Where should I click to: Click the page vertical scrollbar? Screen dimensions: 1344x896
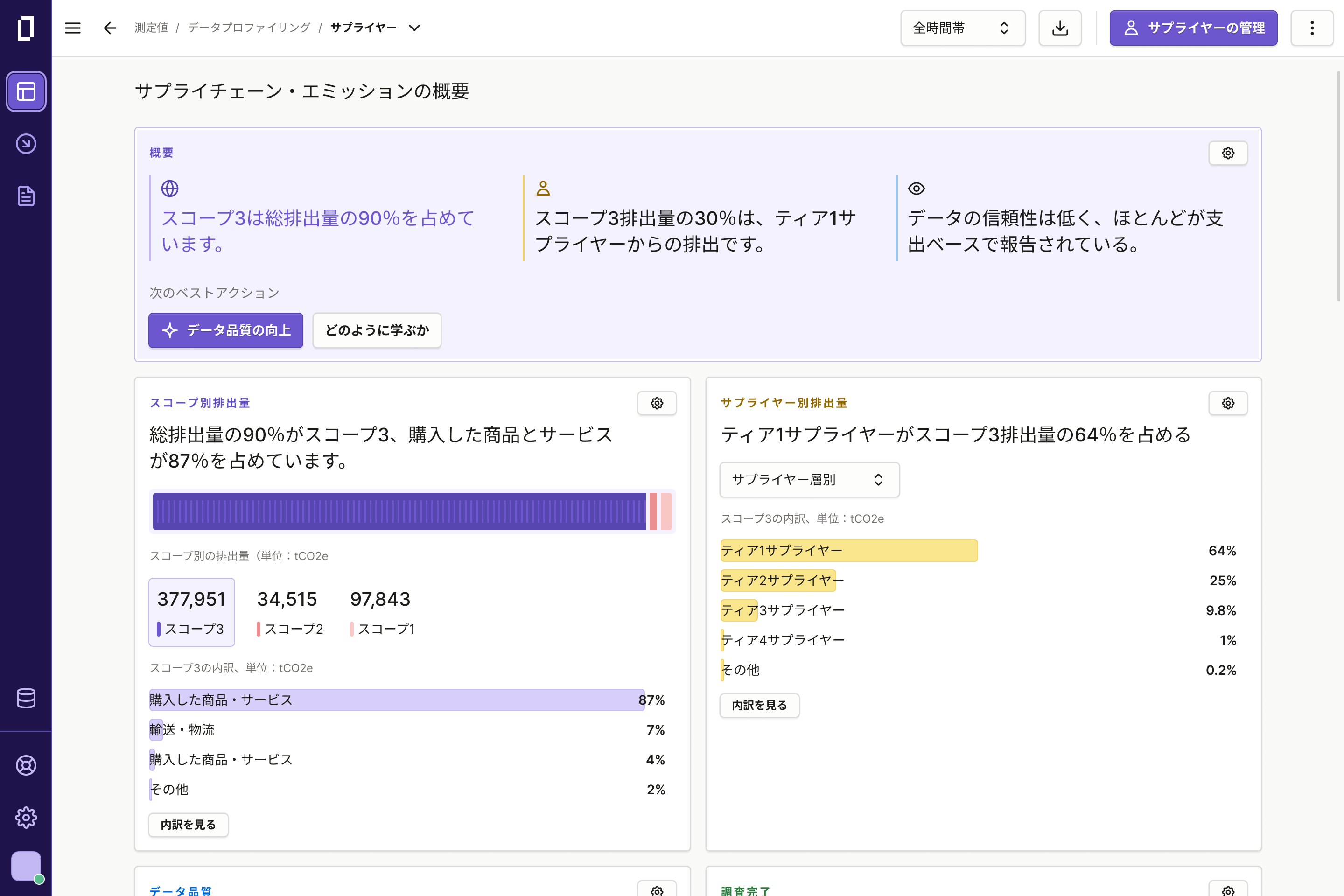[1339, 186]
